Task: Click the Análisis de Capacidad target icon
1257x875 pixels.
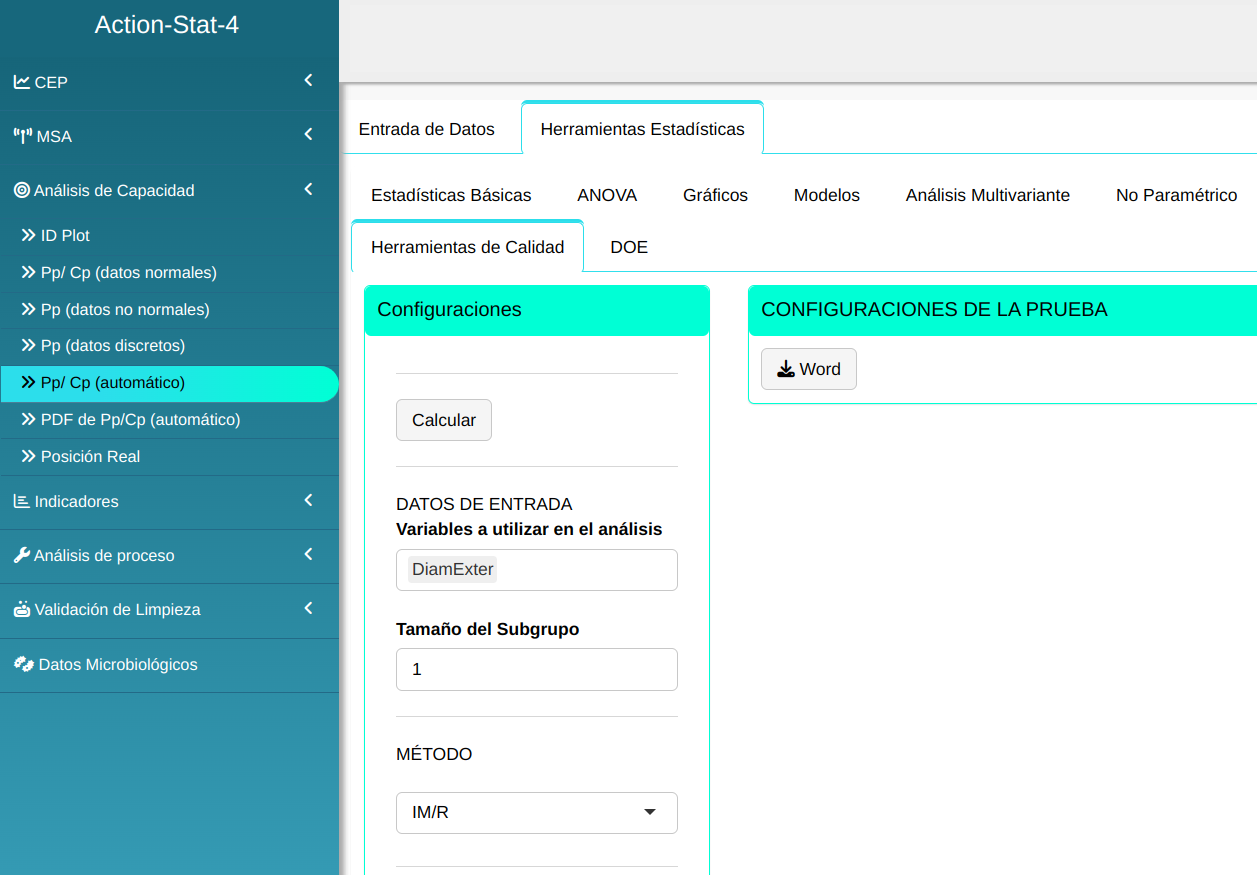Action: [x=21, y=190]
